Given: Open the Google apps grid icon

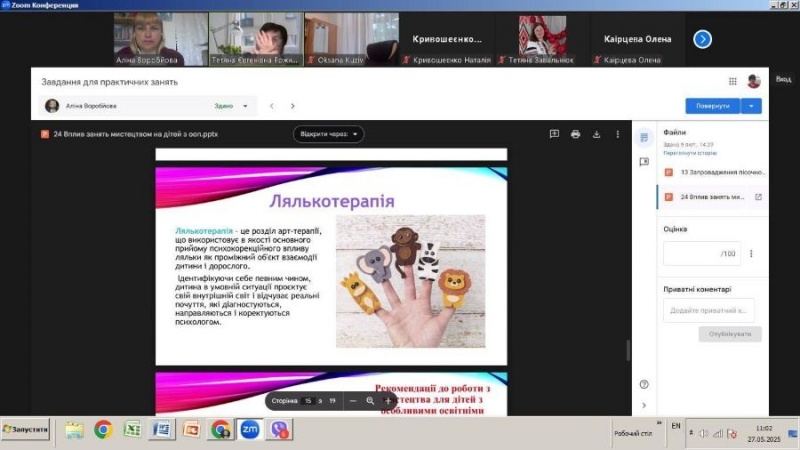Looking at the screenshot, I should tap(733, 81).
